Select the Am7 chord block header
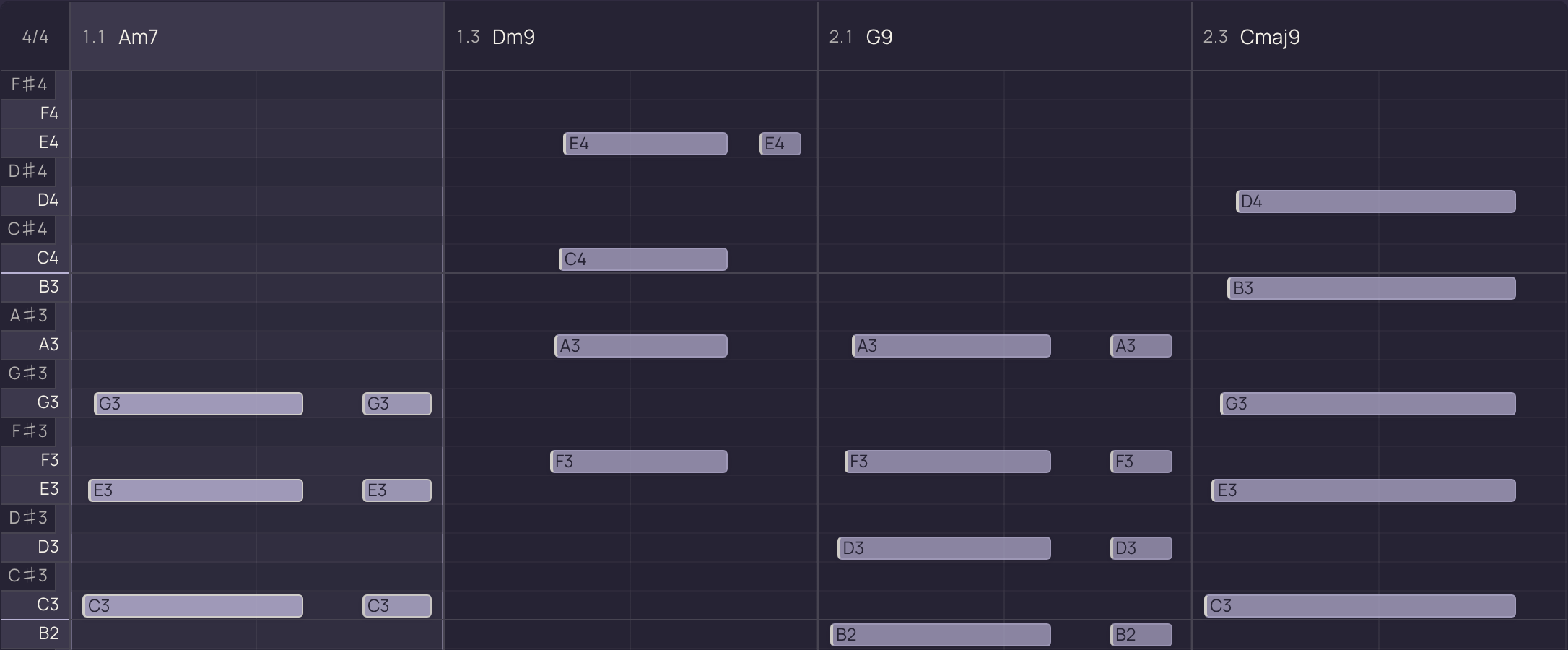This screenshot has height=650, width=1568. click(257, 36)
